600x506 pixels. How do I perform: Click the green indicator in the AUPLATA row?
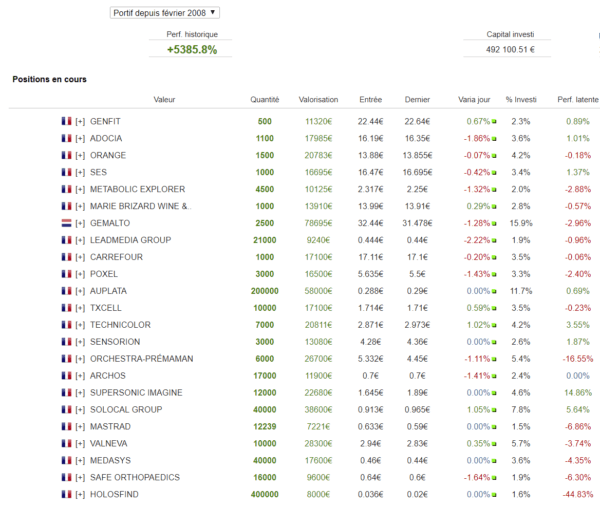(494, 291)
